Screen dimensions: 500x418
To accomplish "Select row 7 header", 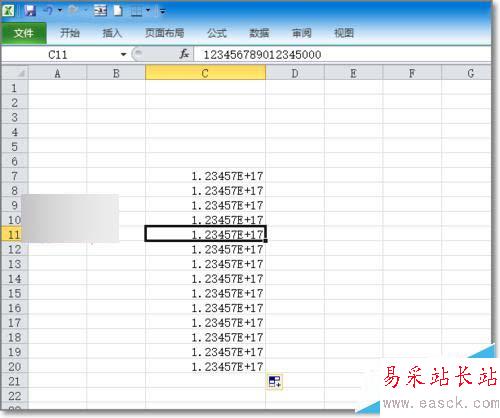I will click(x=15, y=176).
